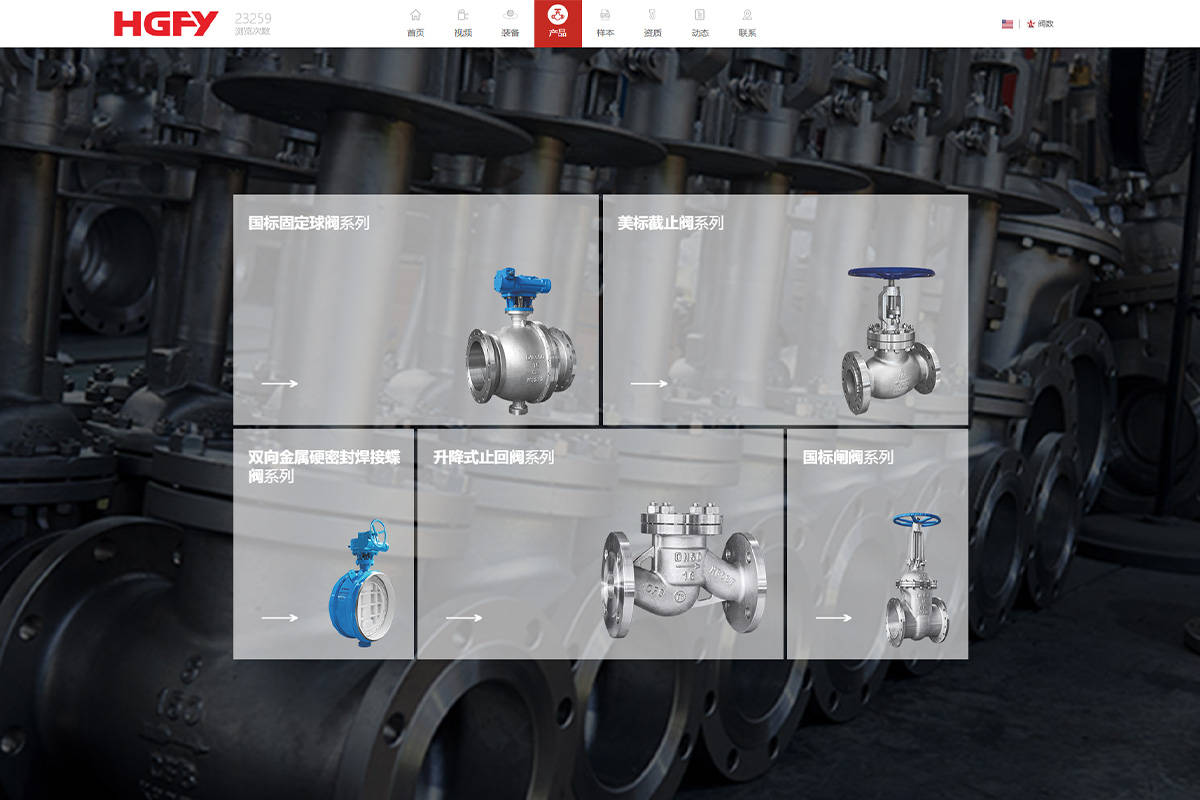Open the 动态 news nav item
Viewport: 1200px width, 800px height.
coord(700,23)
